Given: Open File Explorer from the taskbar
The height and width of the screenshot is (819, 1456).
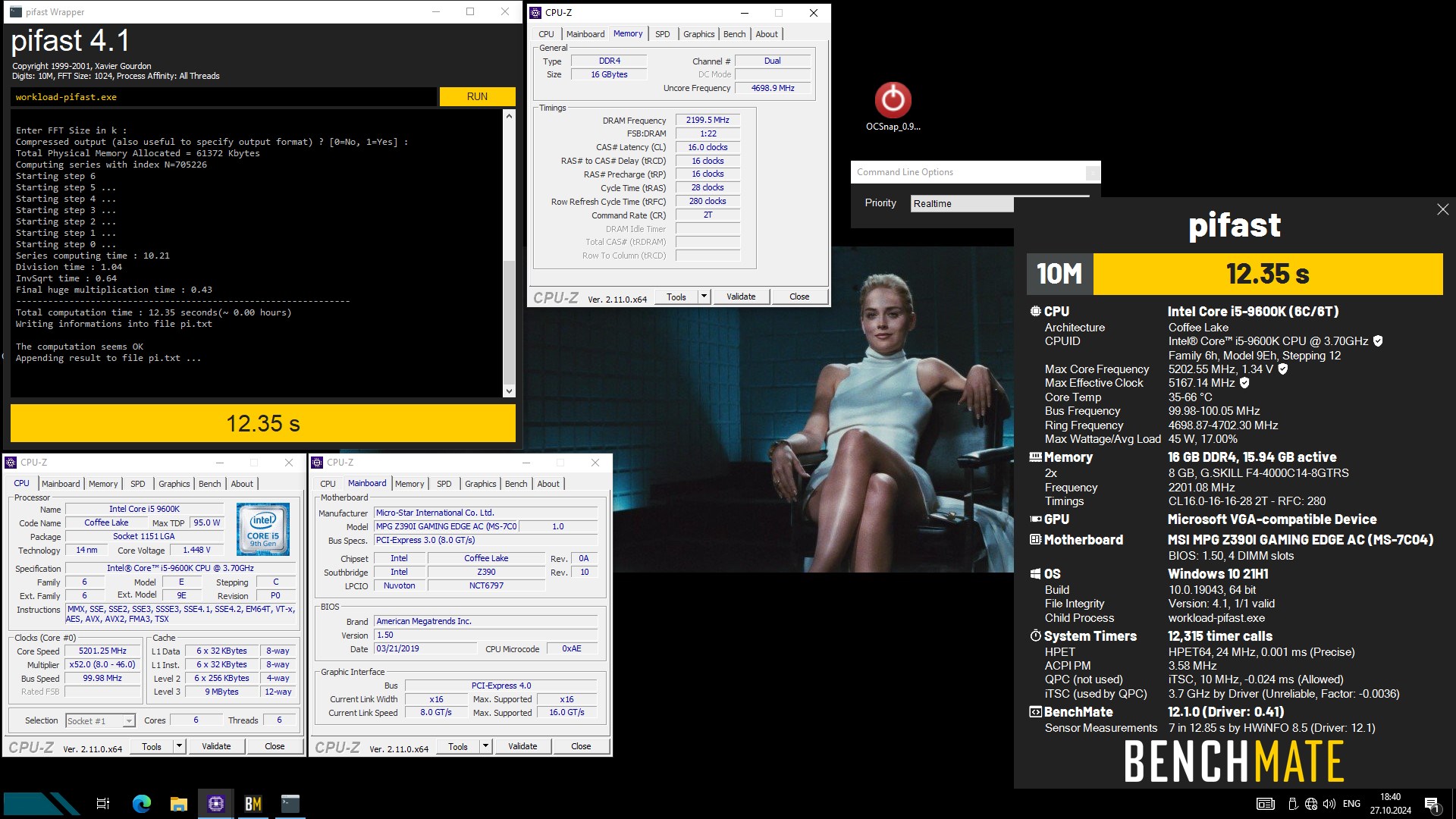Looking at the screenshot, I should pyautogui.click(x=179, y=803).
